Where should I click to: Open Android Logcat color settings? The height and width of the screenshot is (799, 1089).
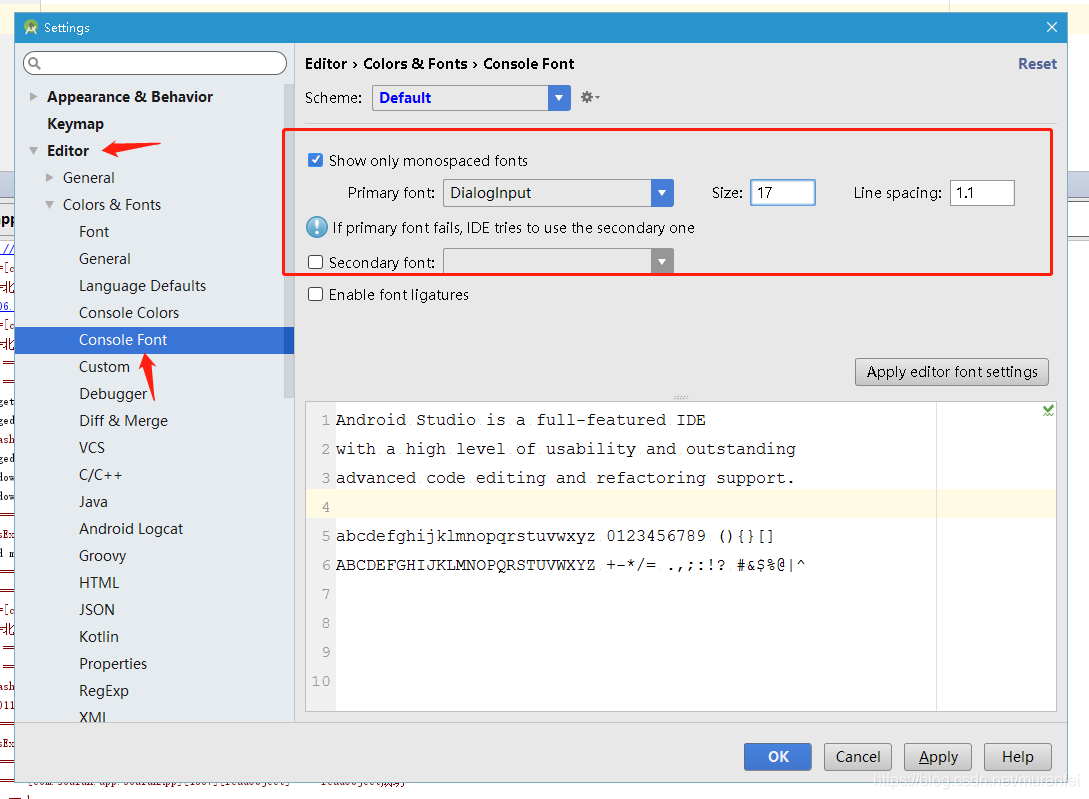[x=131, y=529]
